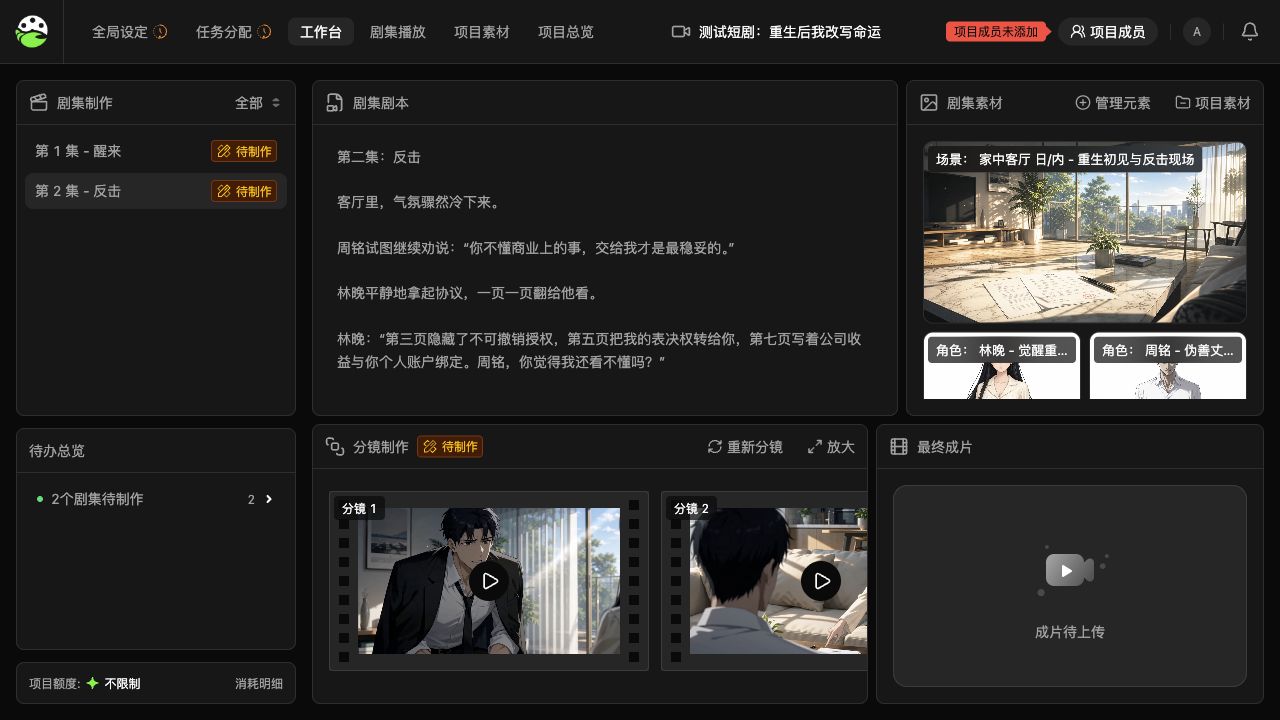The image size is (1280, 720).
Task: Click the 放大 label to enlarge storyboard
Action: (x=841, y=447)
